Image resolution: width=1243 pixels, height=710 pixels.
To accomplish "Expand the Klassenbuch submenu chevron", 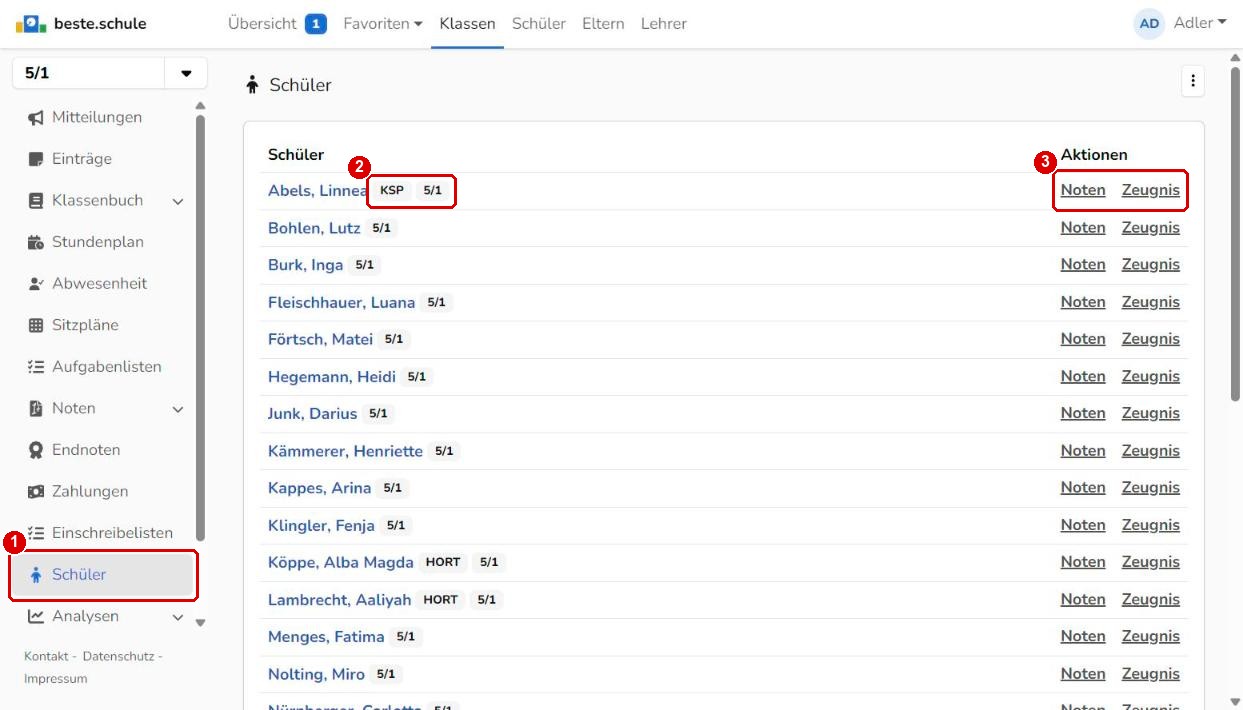I will (179, 201).
